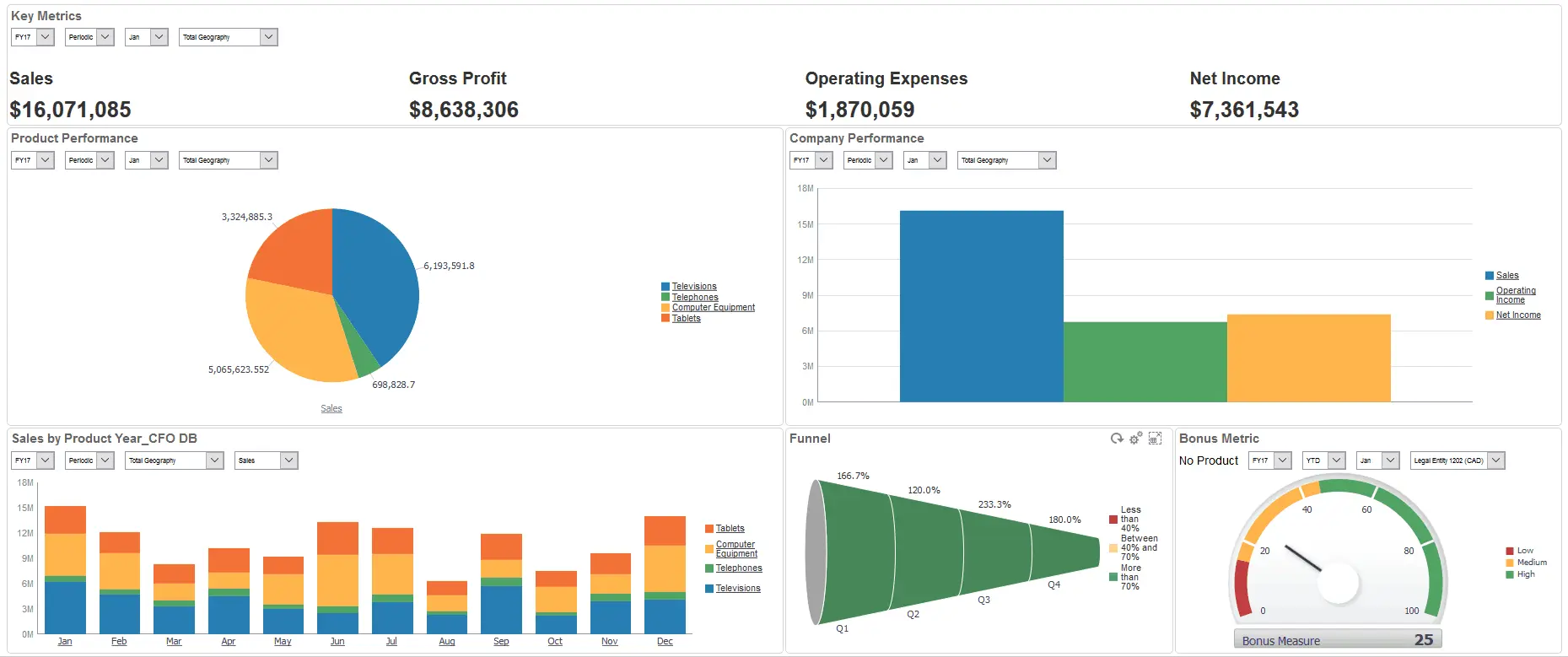
Task: Click red Low swatch in gauge legend
Action: pos(1510,551)
